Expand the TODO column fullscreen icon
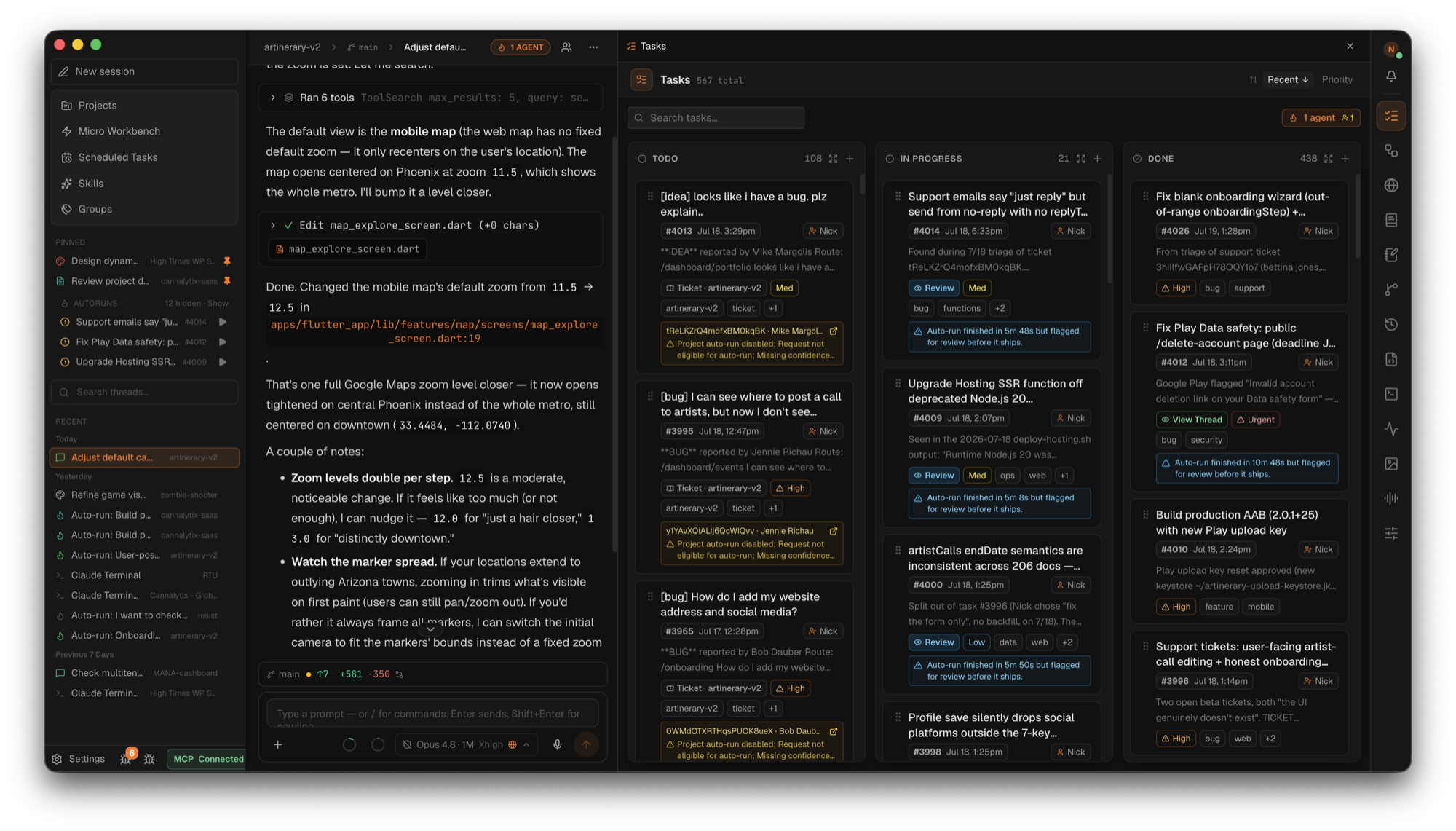The height and width of the screenshot is (831, 1456). [833, 159]
